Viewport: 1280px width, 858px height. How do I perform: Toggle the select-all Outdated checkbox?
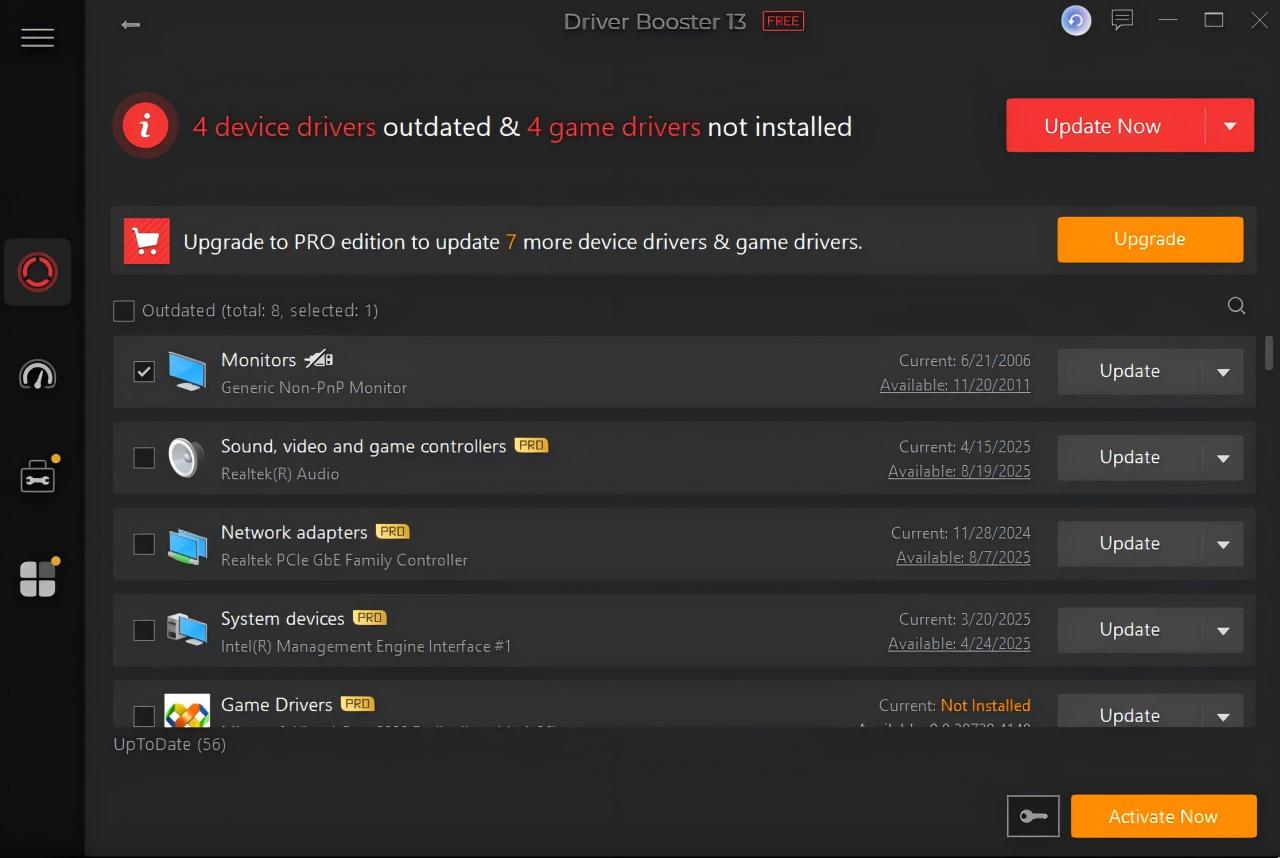click(x=124, y=311)
